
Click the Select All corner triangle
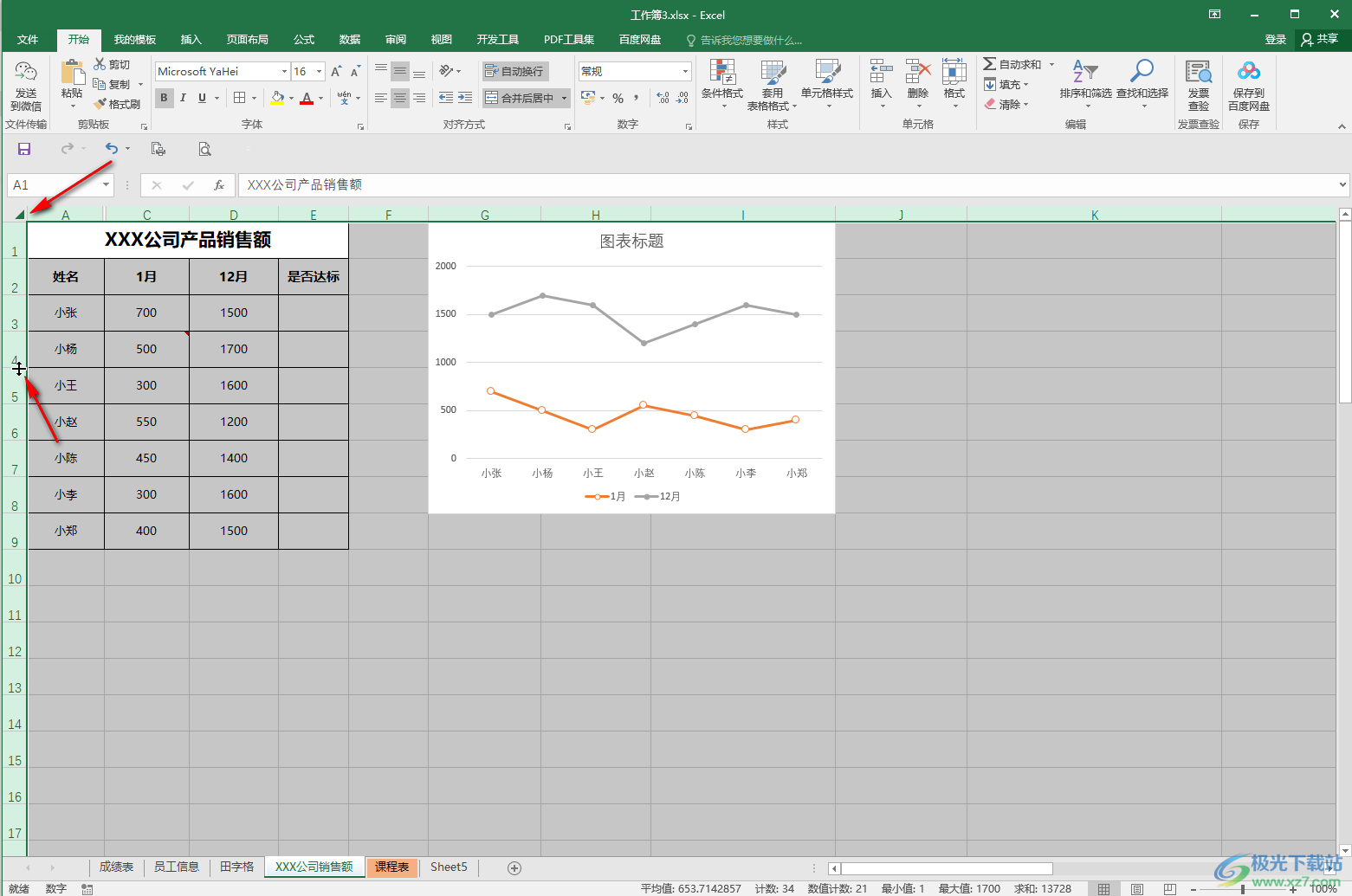pyautogui.click(x=19, y=214)
